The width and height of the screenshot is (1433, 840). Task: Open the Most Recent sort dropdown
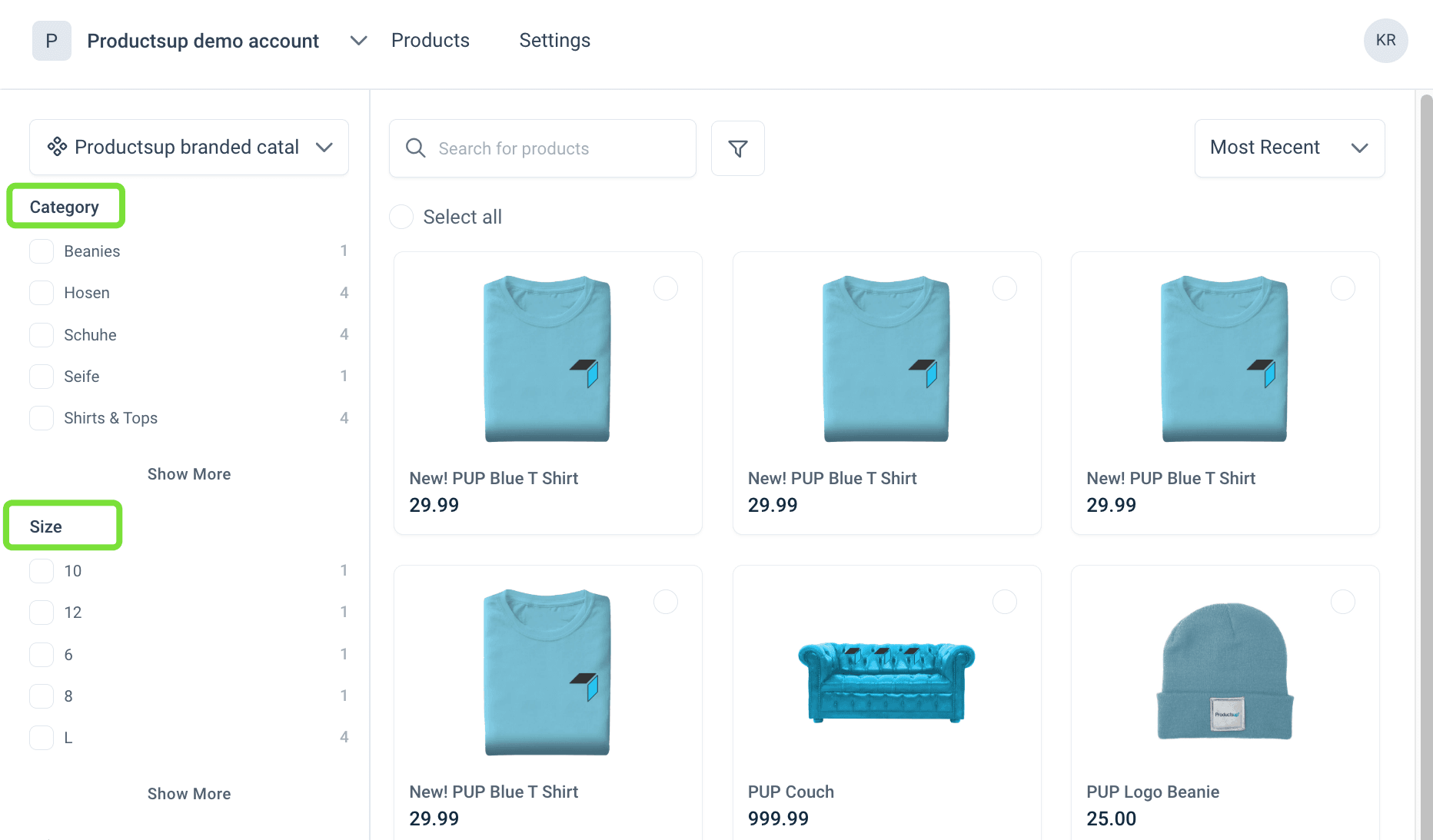(1289, 148)
